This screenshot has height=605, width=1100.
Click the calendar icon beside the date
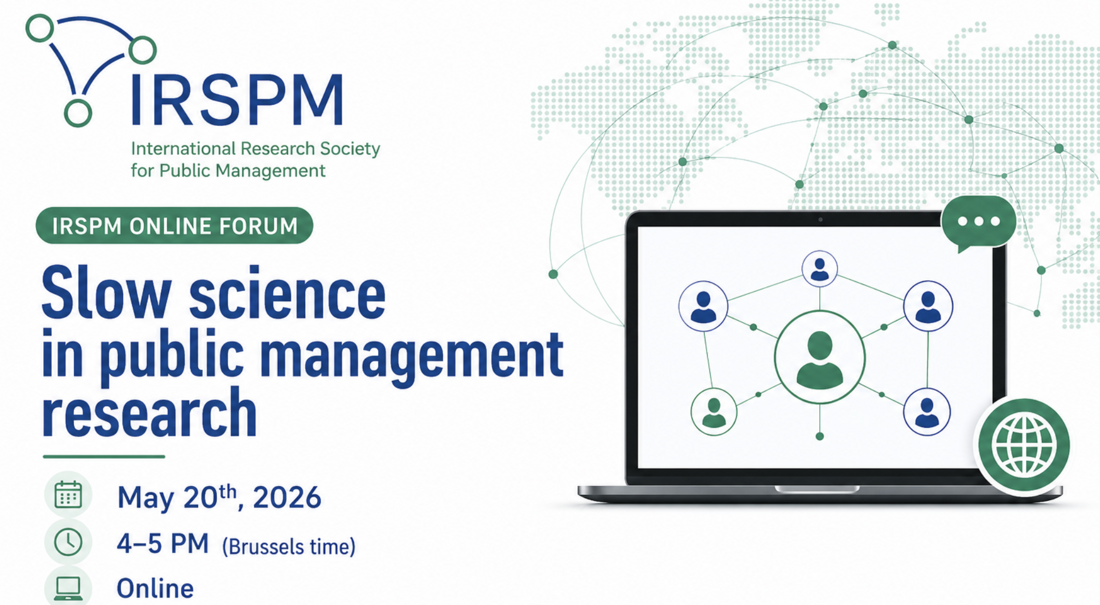coord(68,495)
